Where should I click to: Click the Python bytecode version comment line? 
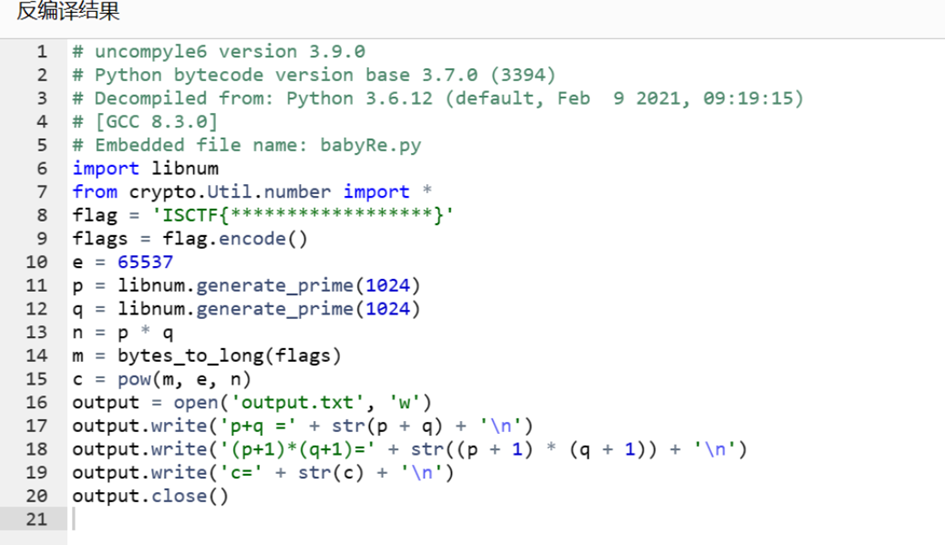(314, 75)
